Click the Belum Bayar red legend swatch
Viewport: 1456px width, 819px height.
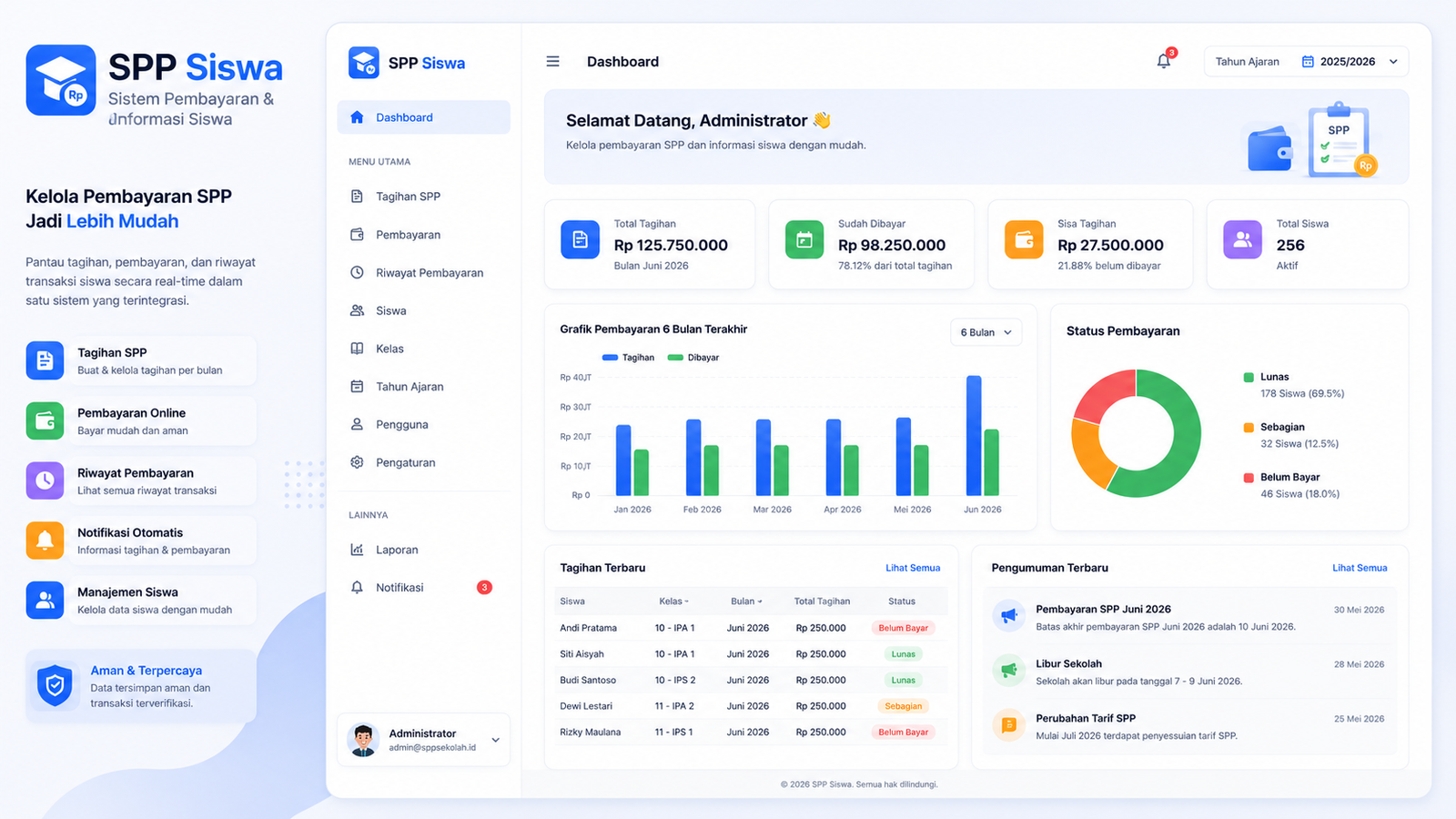click(x=1249, y=478)
